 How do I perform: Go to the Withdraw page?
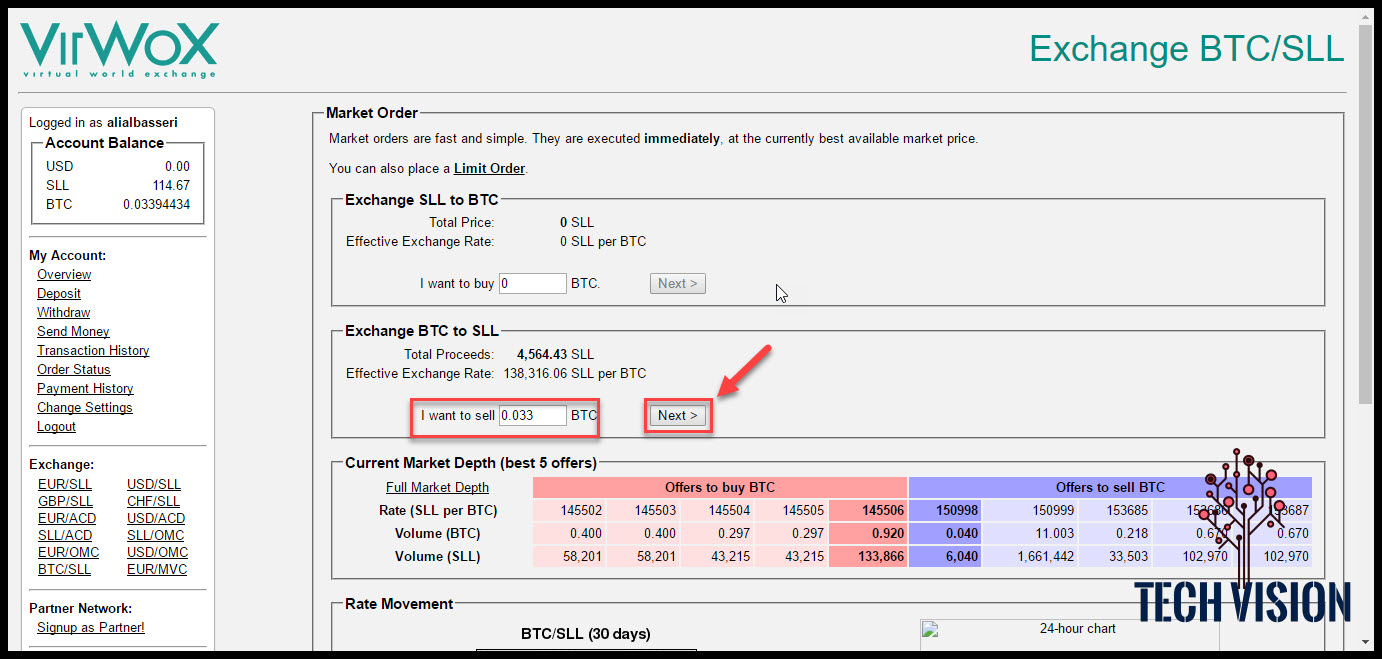(x=63, y=312)
